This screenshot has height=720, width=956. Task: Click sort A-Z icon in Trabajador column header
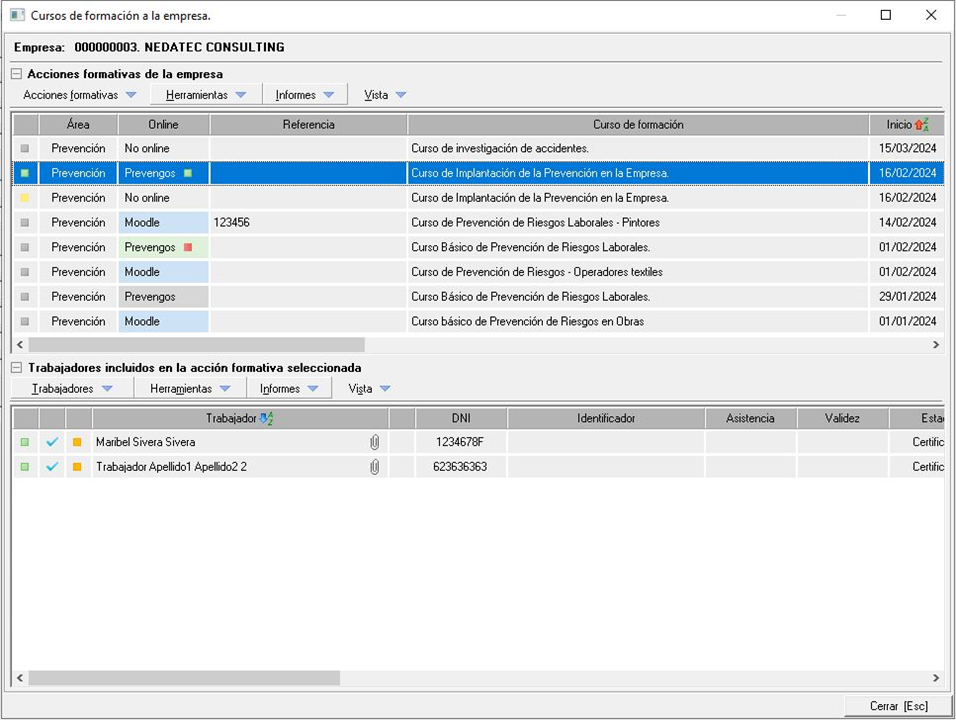tap(266, 418)
